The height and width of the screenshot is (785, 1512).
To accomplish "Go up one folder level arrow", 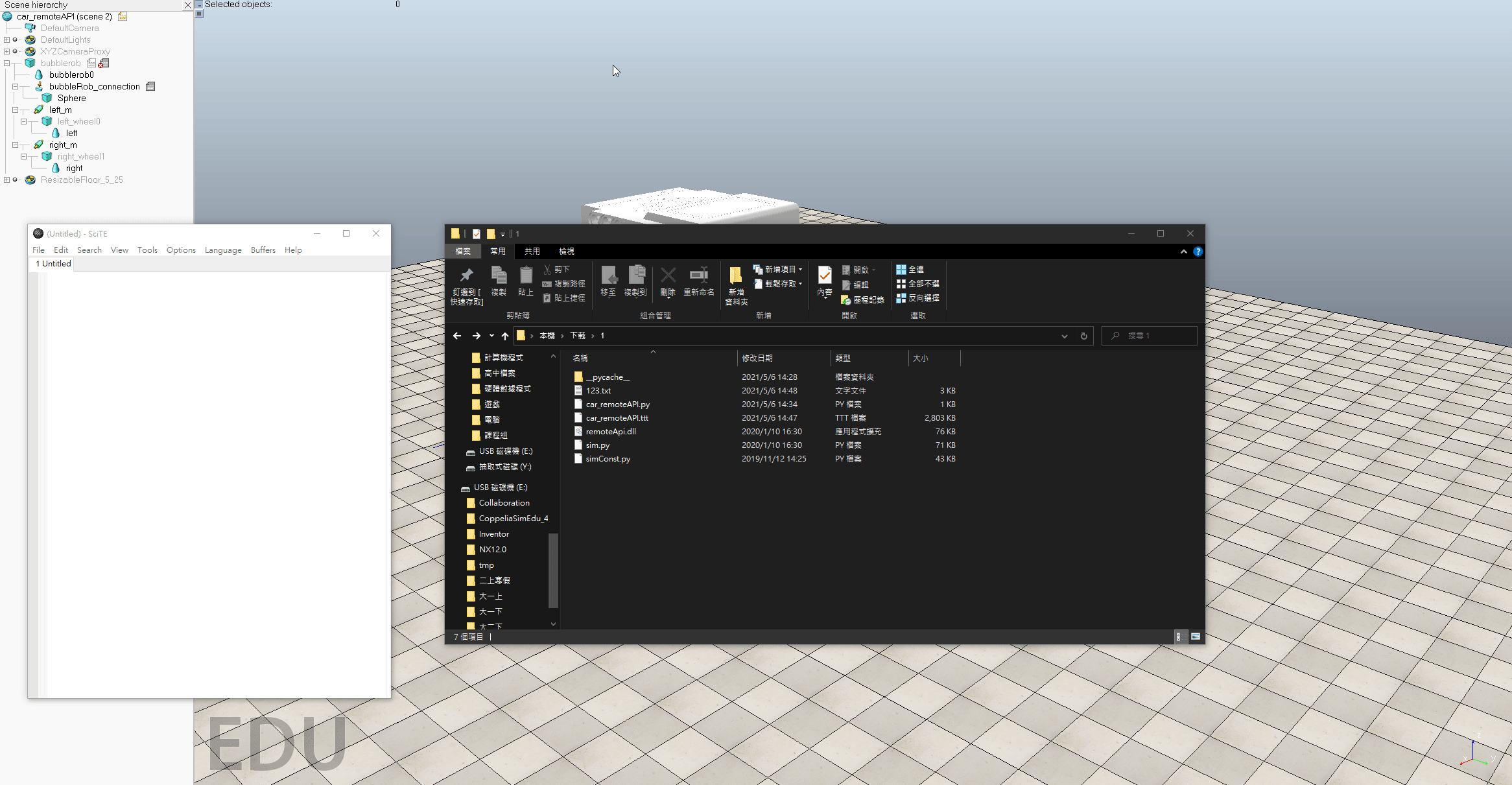I will pos(504,336).
